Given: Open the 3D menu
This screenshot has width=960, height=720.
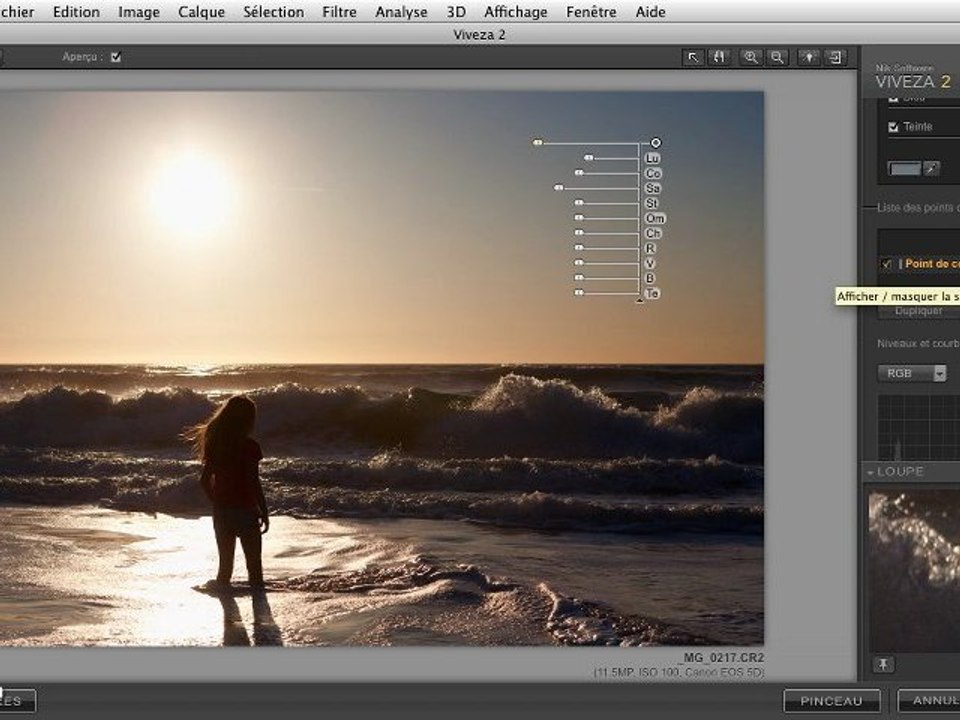Looking at the screenshot, I should click(x=456, y=12).
